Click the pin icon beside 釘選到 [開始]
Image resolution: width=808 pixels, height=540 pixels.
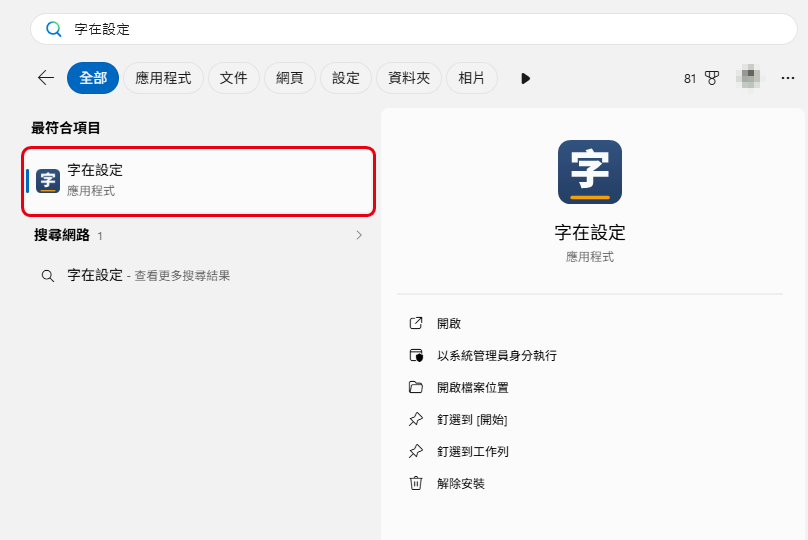click(416, 419)
